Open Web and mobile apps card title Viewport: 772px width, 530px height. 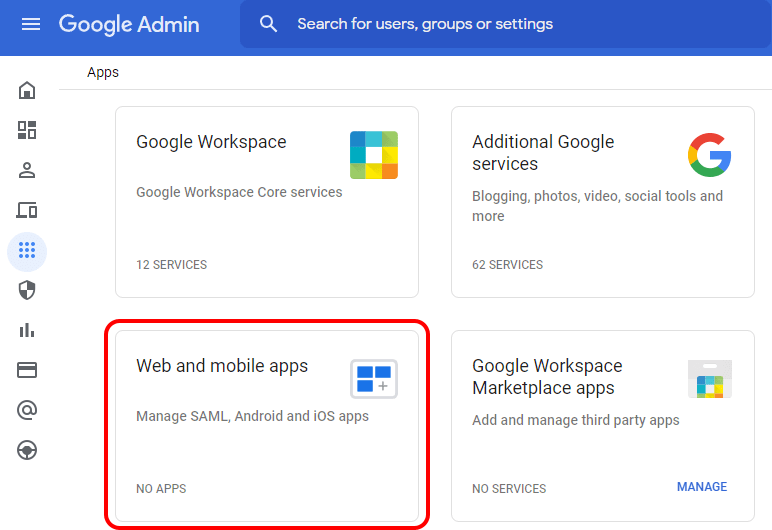click(x=222, y=366)
